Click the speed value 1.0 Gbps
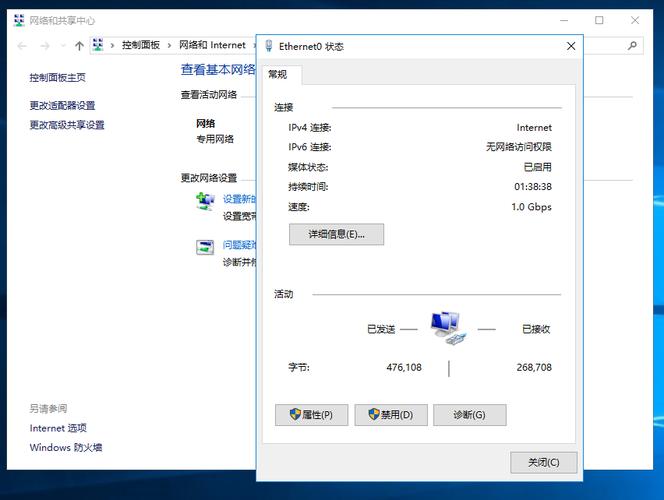The image size is (664, 500). point(531,207)
